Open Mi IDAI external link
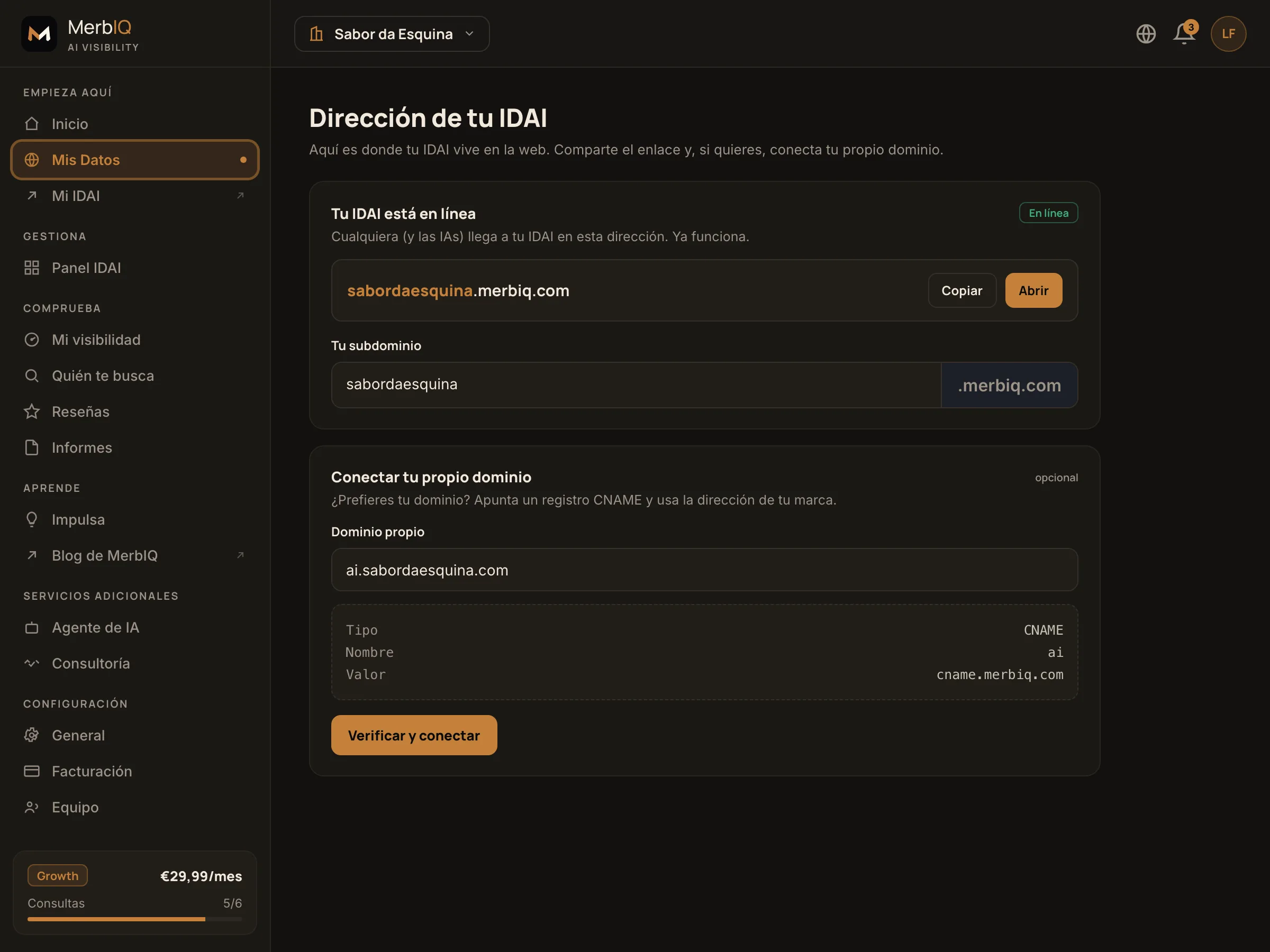Viewport: 1270px width, 952px height. coord(135,196)
